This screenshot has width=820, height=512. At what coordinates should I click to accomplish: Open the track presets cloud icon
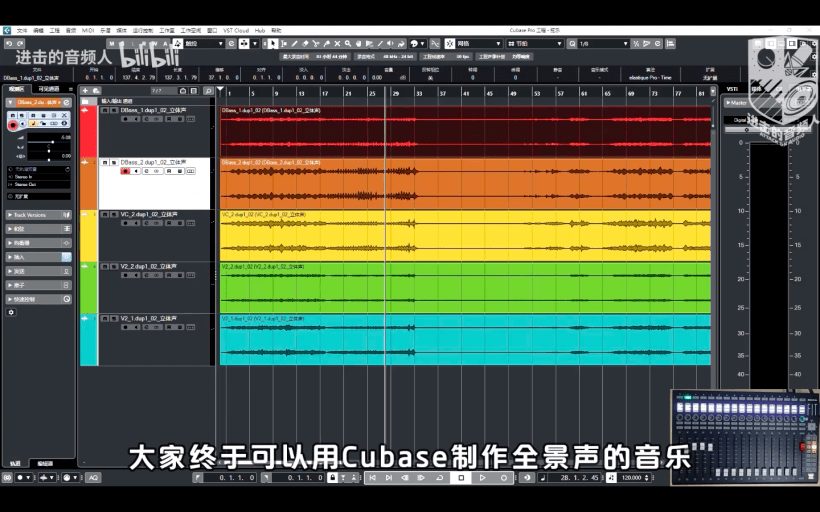click(96, 91)
